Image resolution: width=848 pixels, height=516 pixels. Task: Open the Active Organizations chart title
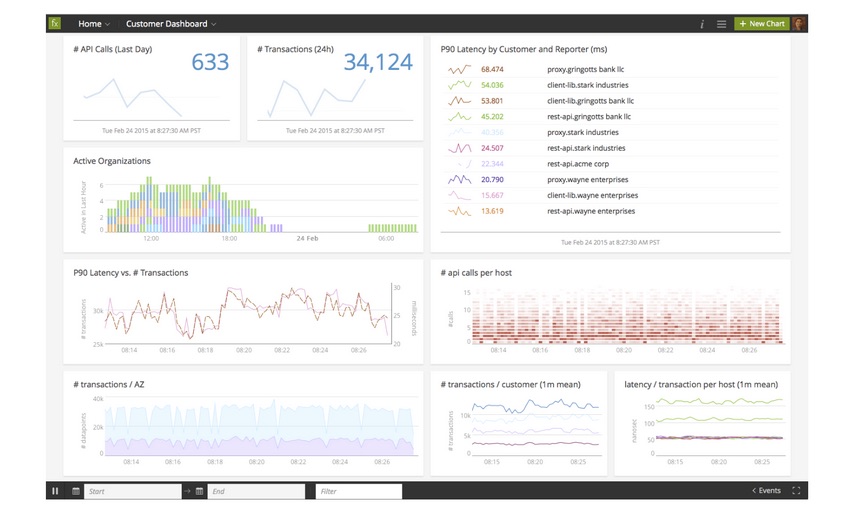[x=112, y=161]
